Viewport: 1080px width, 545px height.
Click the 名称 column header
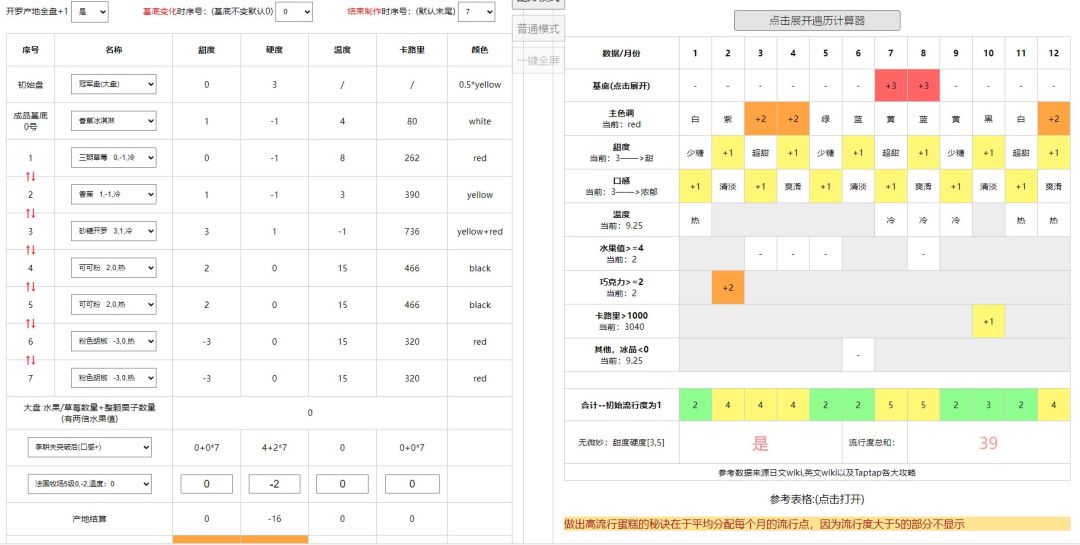point(114,50)
